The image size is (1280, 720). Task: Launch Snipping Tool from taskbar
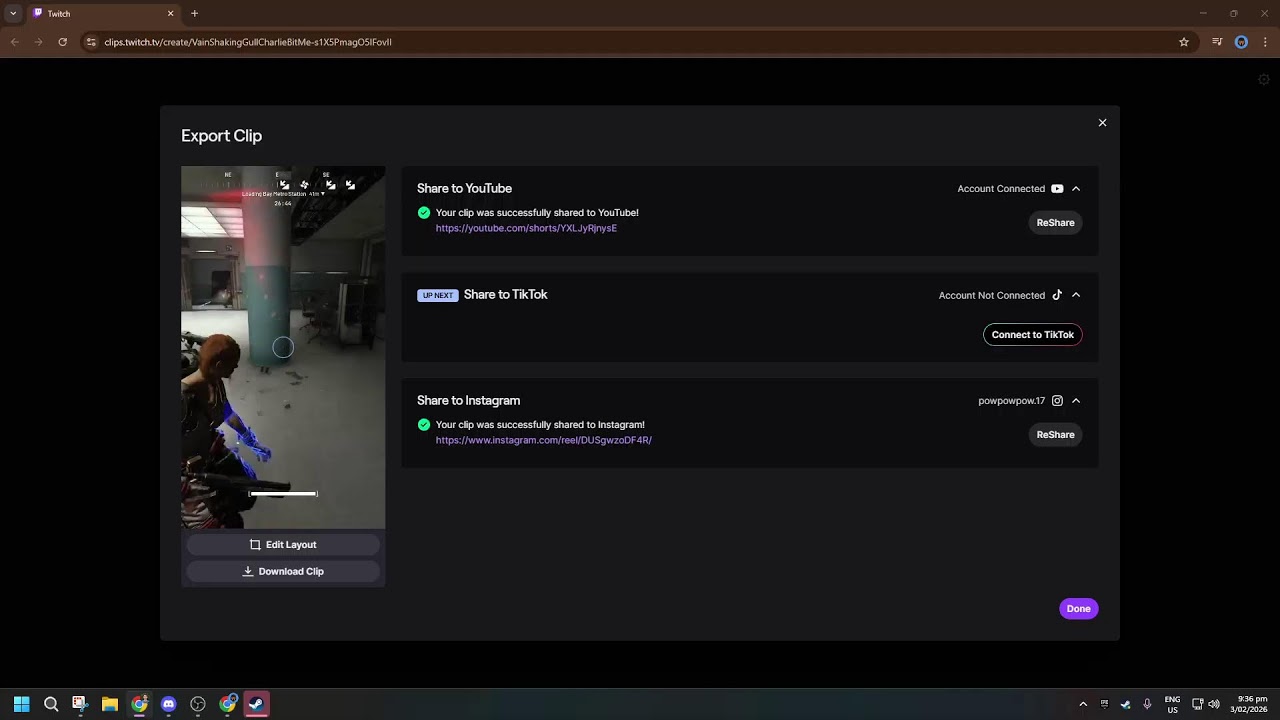tap(80, 704)
